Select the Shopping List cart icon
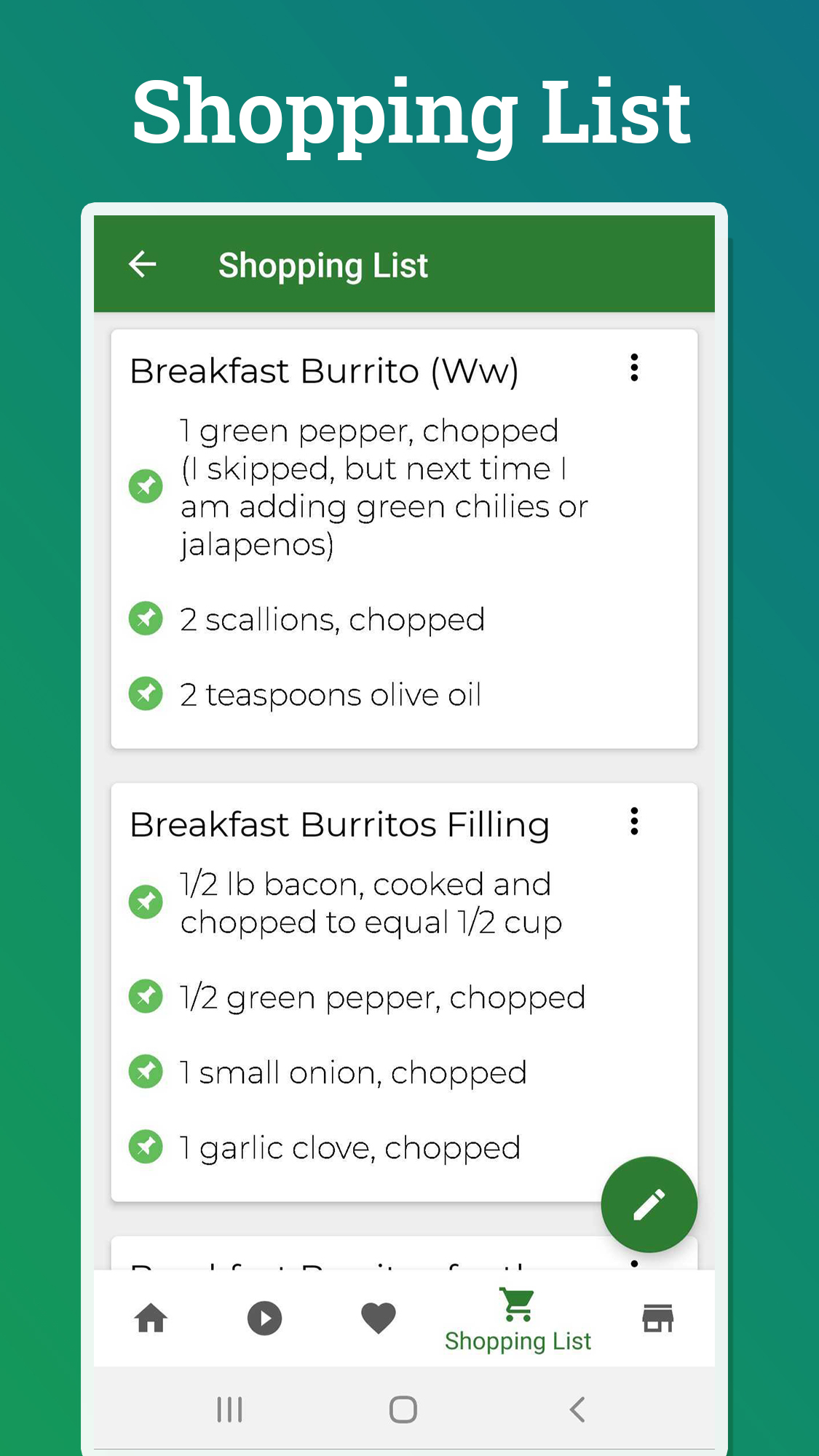This screenshot has width=819, height=1456. click(x=518, y=1305)
